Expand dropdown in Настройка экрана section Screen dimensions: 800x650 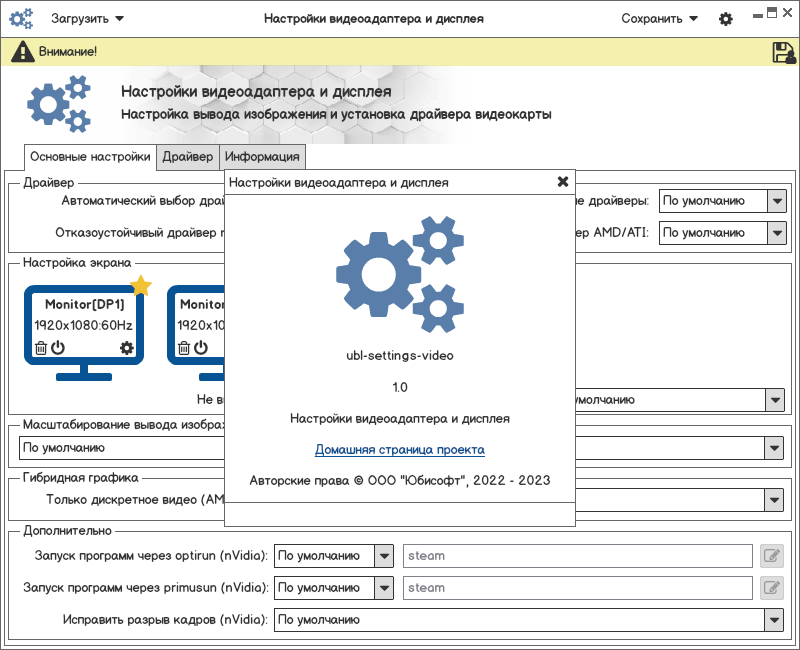point(775,400)
